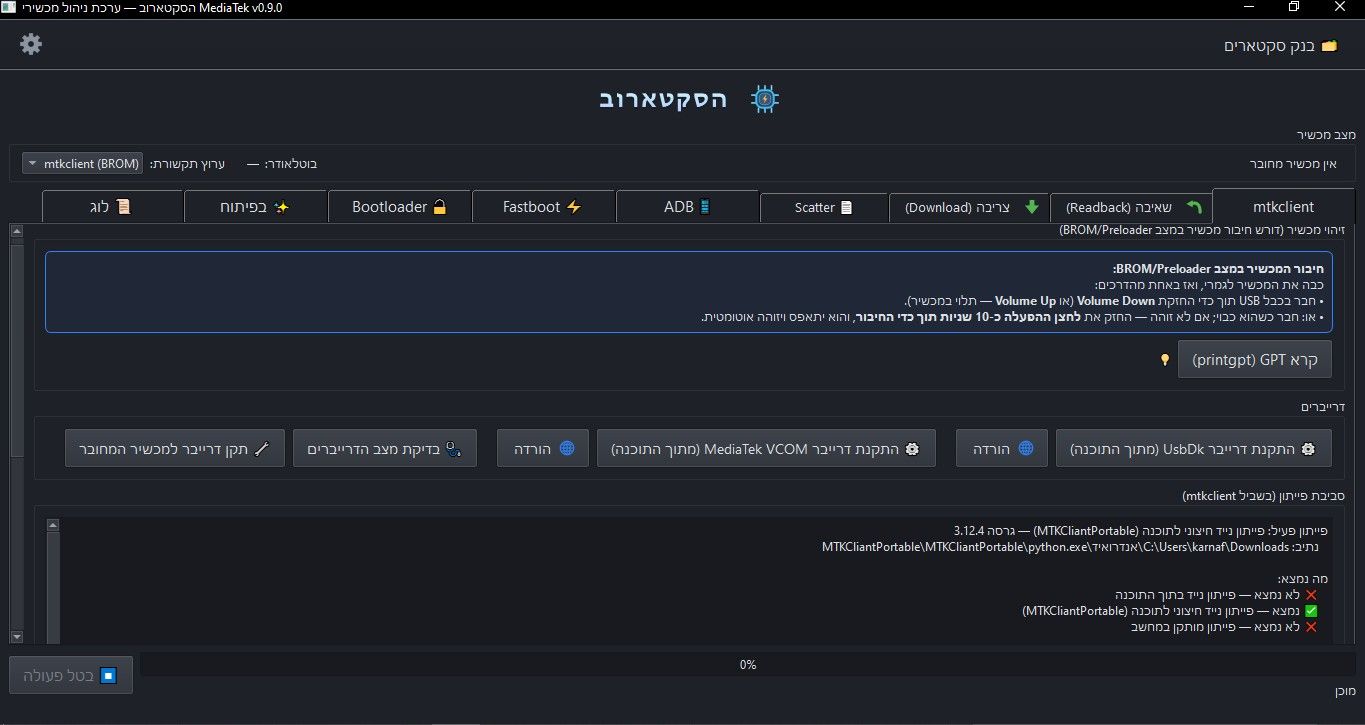Click the main panel scrollbar up arrow
This screenshot has height=725, width=1365.
[16, 232]
